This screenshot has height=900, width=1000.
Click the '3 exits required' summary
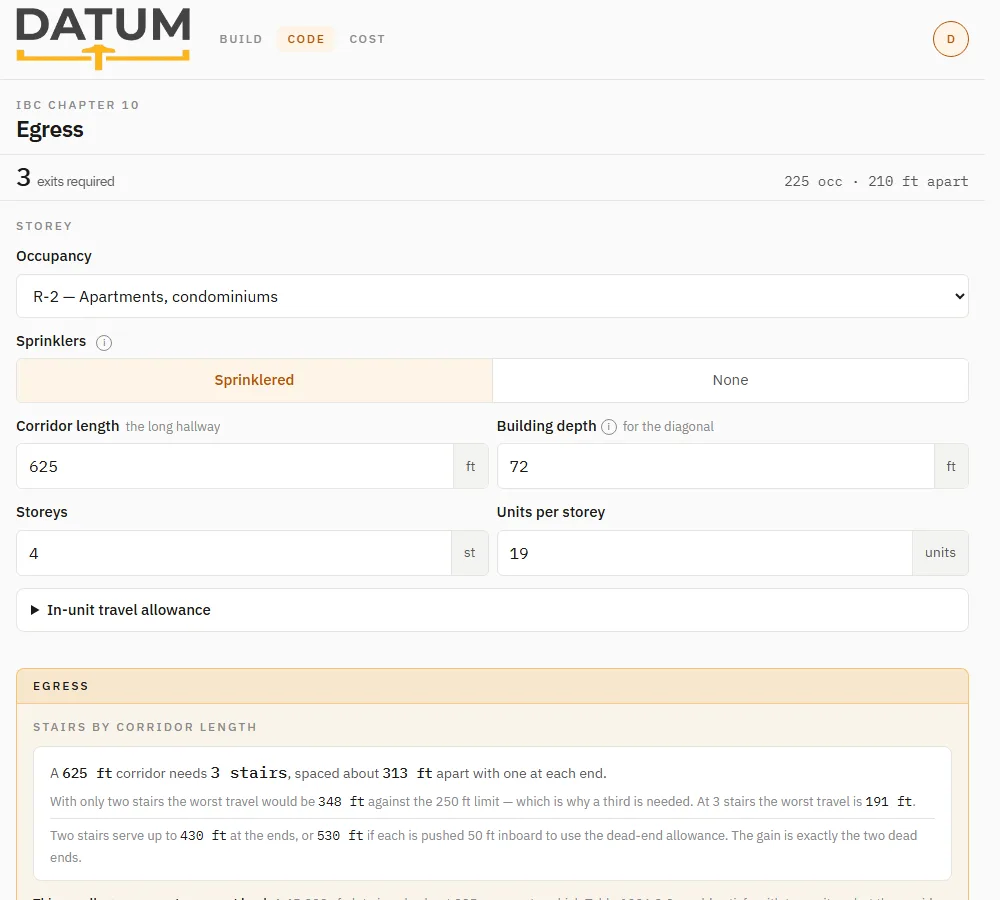tap(66, 178)
